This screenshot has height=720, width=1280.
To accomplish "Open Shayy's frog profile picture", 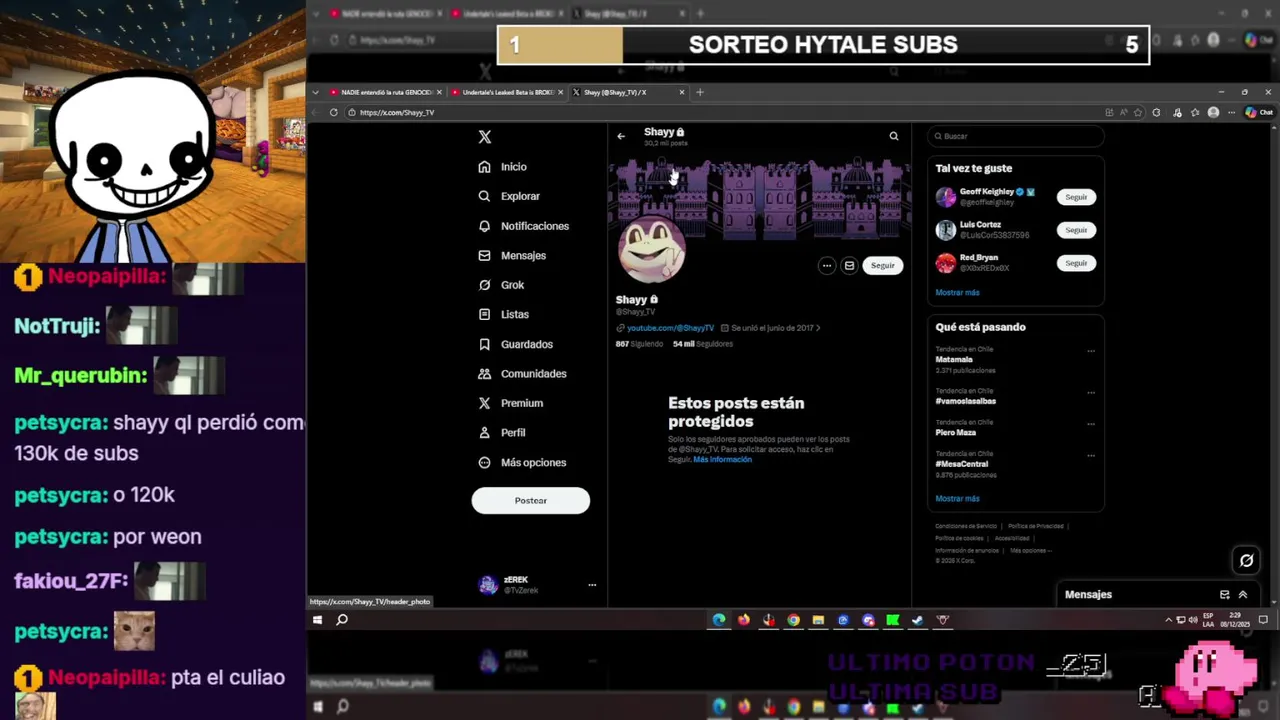I will pyautogui.click(x=652, y=249).
